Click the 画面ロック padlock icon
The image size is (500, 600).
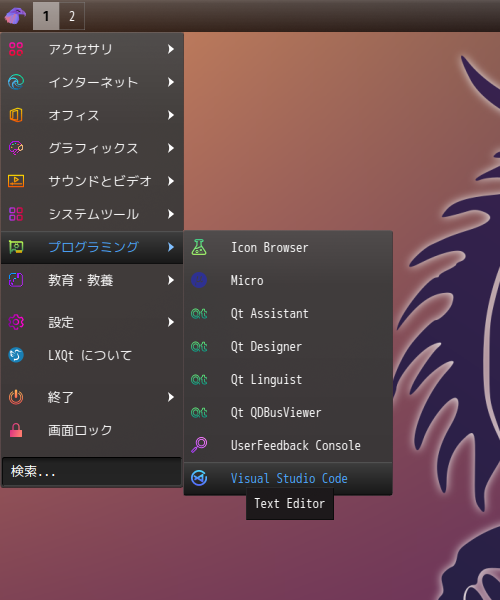coord(16,430)
